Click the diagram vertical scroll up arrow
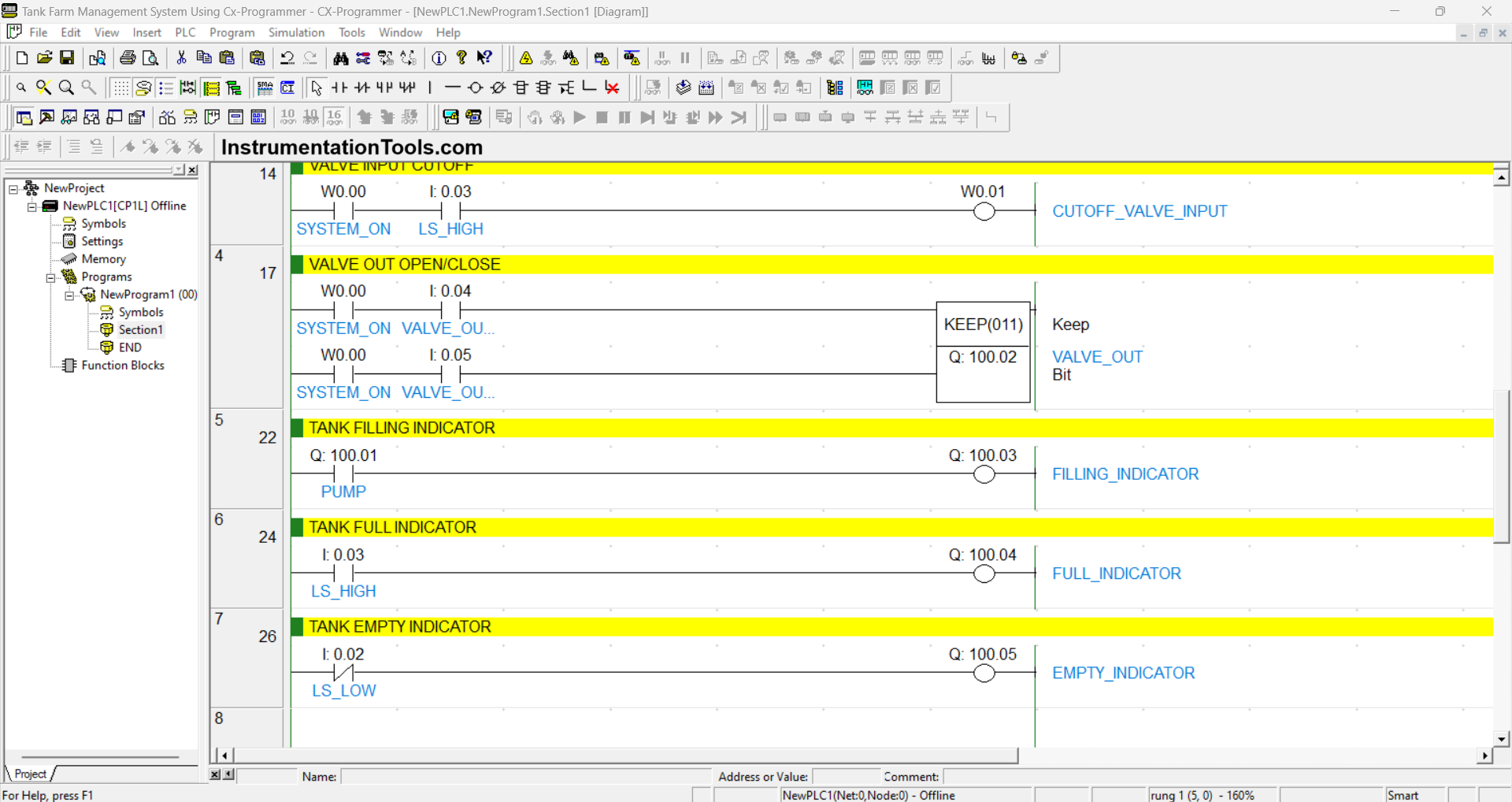Screen dimensions: 1512x802 [1502, 177]
